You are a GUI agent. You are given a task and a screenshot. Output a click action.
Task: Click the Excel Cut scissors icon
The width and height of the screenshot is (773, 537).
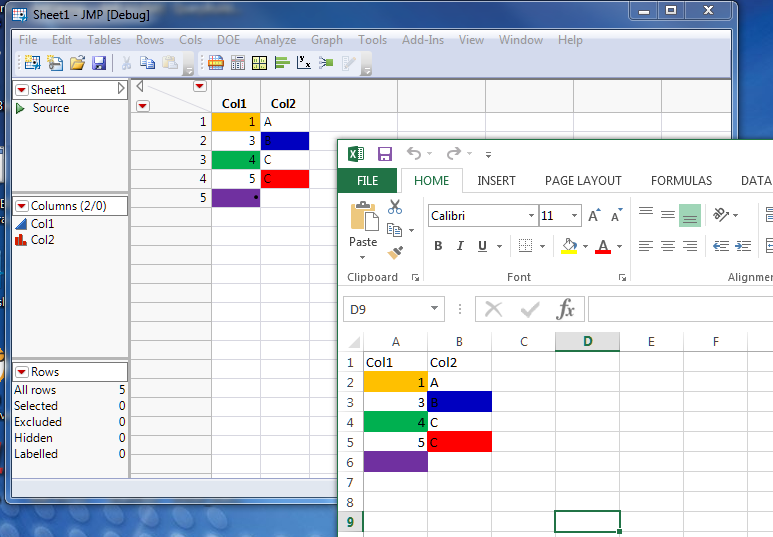(x=394, y=207)
